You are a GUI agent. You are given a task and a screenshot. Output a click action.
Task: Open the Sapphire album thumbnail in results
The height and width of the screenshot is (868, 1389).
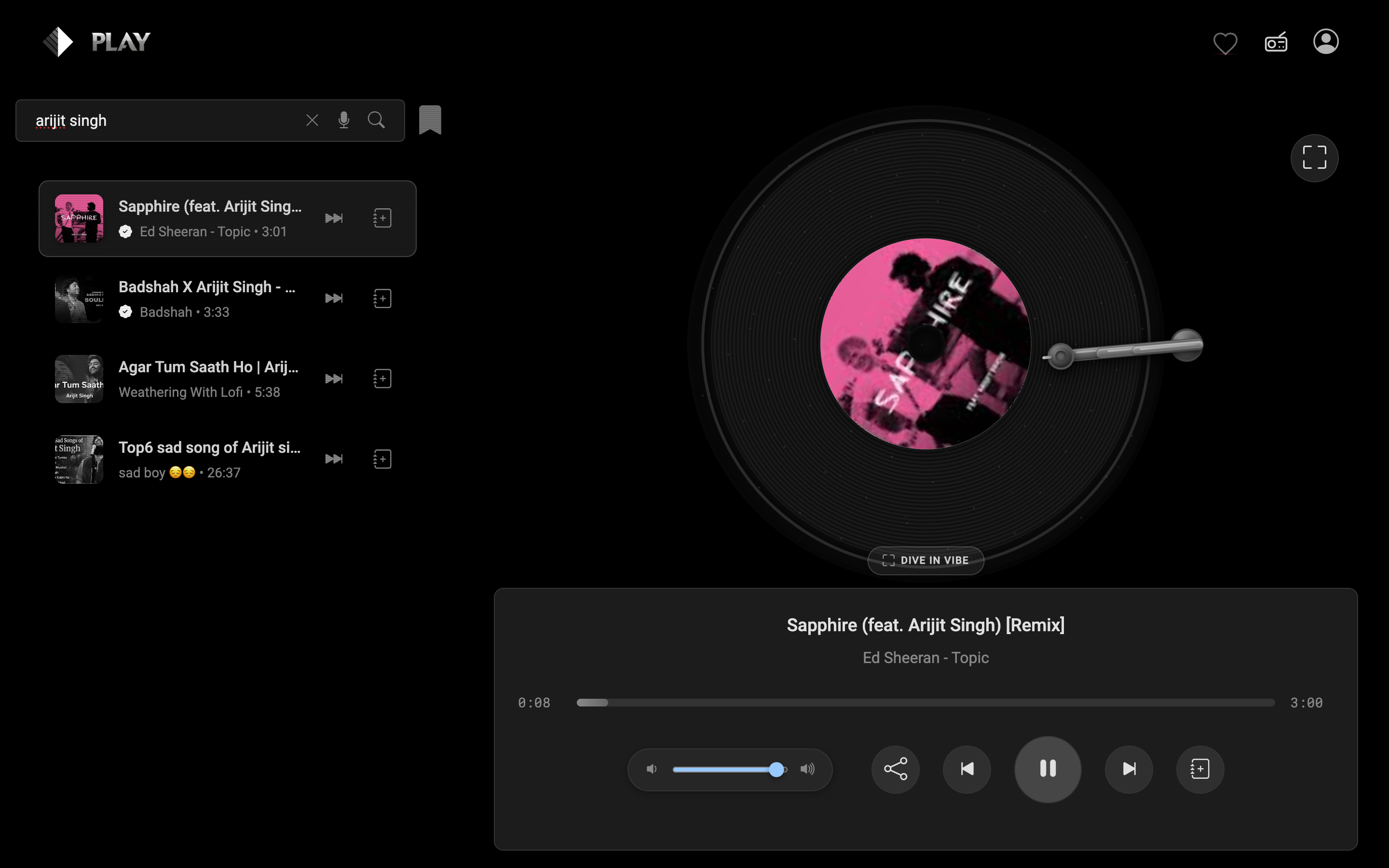click(79, 218)
